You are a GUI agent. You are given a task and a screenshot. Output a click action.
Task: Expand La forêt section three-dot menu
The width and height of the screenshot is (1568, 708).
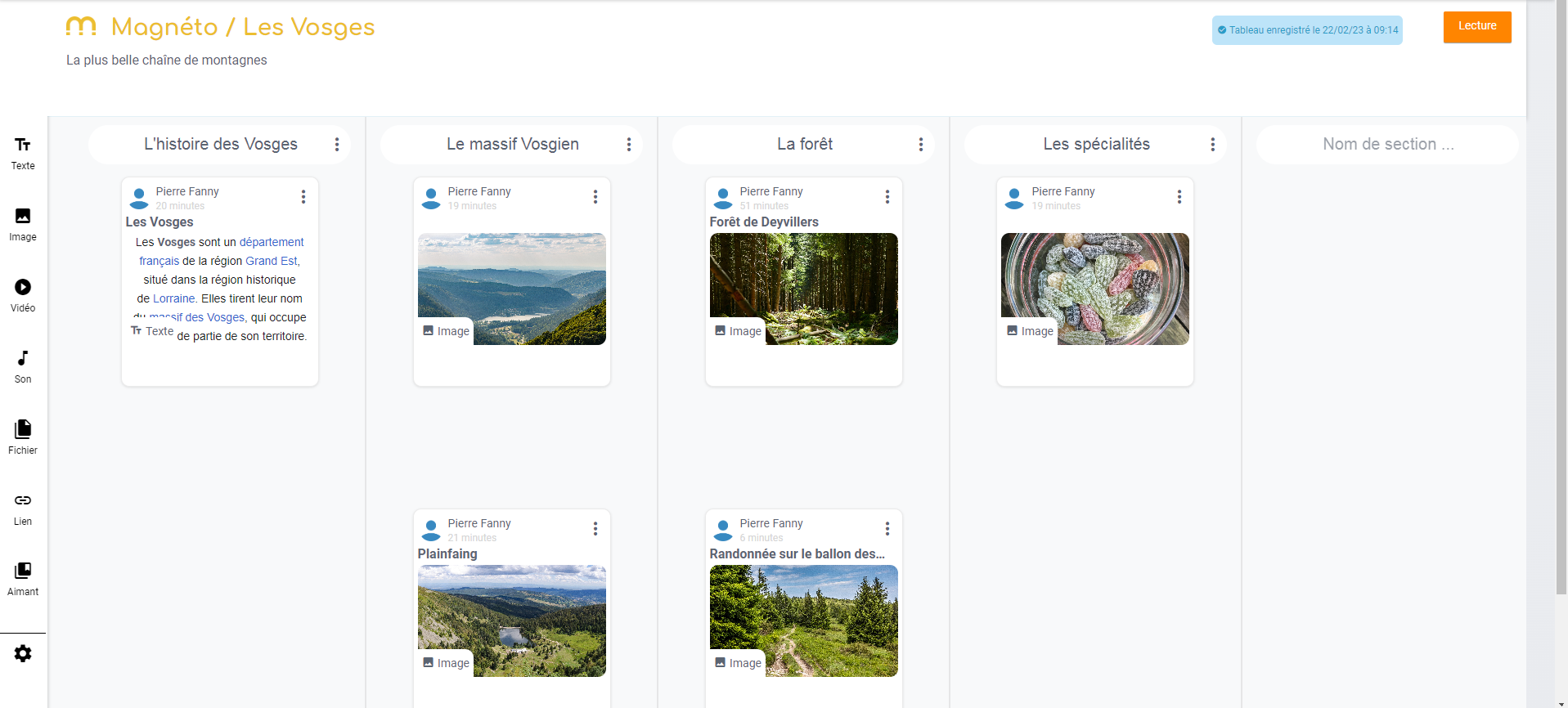click(x=921, y=145)
